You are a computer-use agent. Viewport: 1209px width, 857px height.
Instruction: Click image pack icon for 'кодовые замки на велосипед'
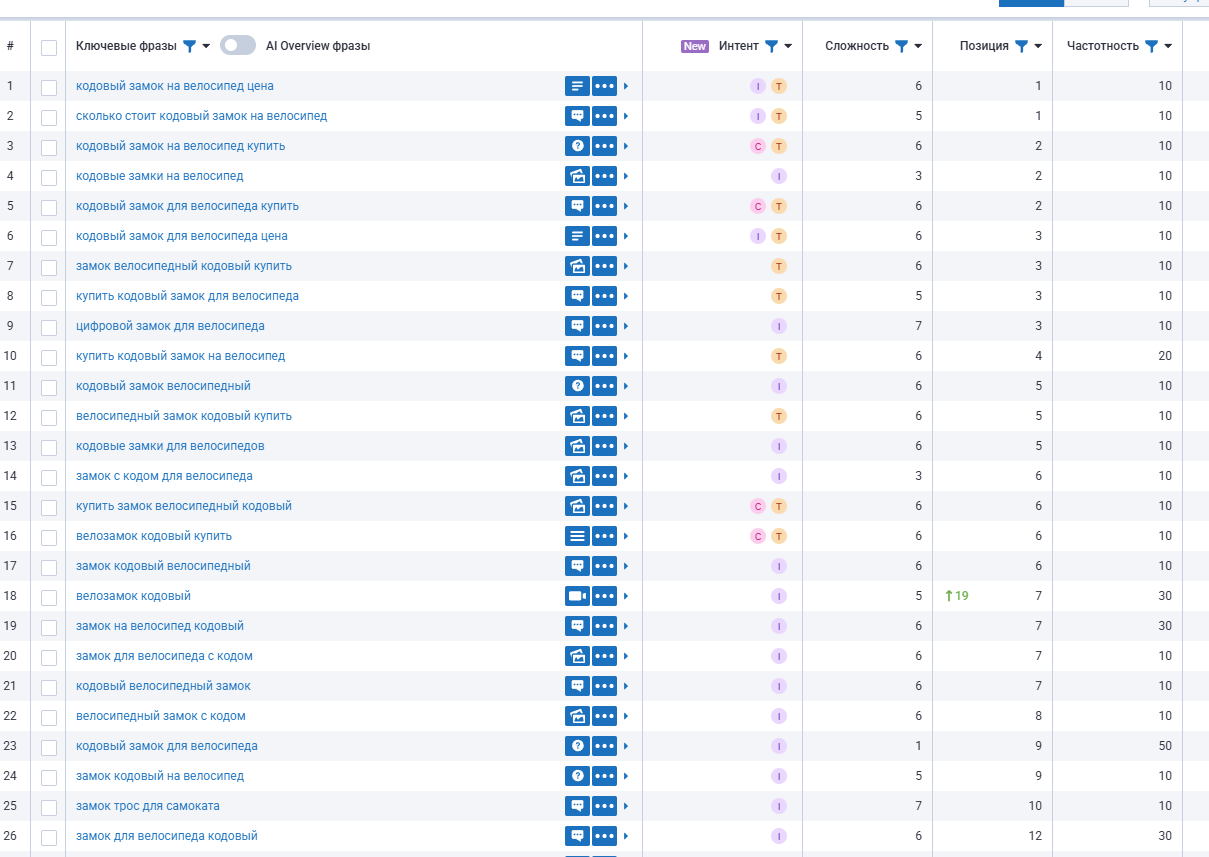click(577, 176)
